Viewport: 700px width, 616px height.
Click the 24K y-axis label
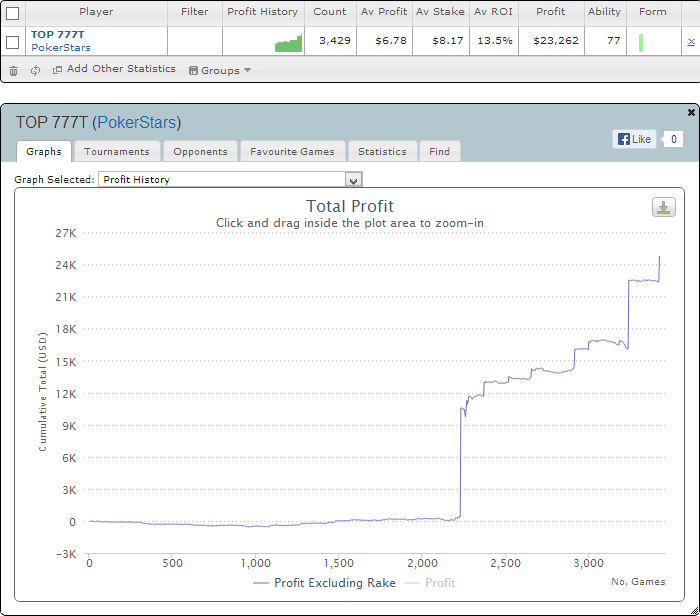[x=66, y=265]
